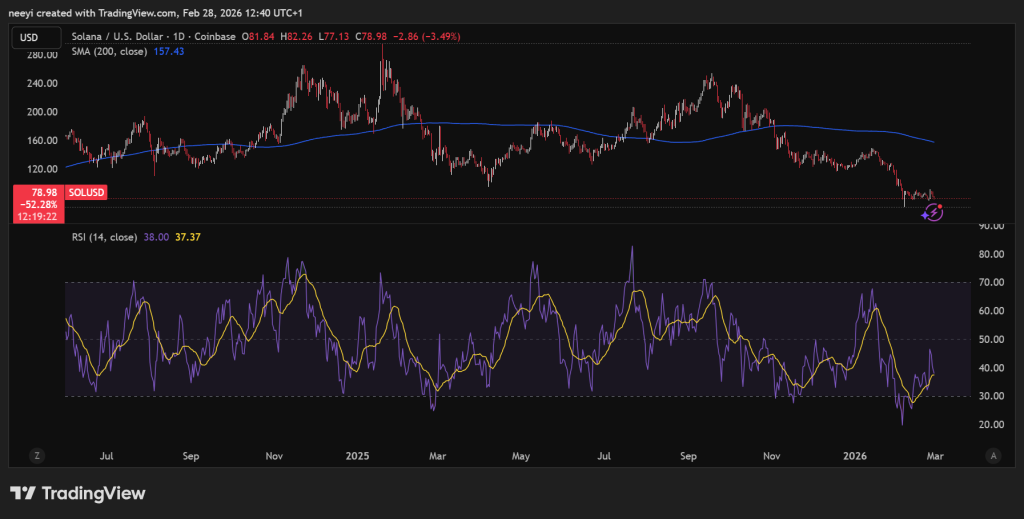Click the Nov label left of 2025
Viewport: 1024px width, 519px height.
pos(274,455)
